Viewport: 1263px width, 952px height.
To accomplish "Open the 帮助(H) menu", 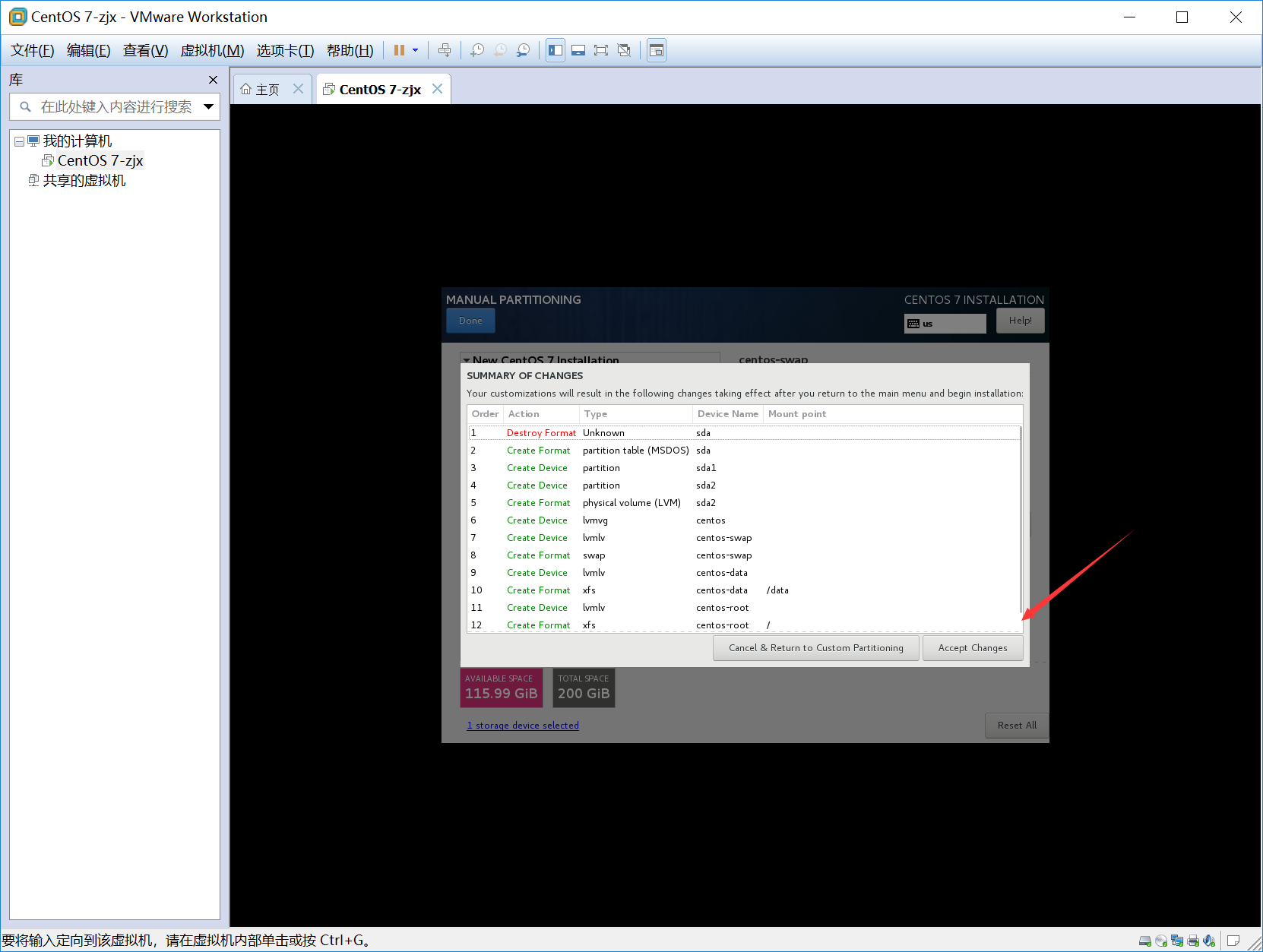I will point(350,50).
